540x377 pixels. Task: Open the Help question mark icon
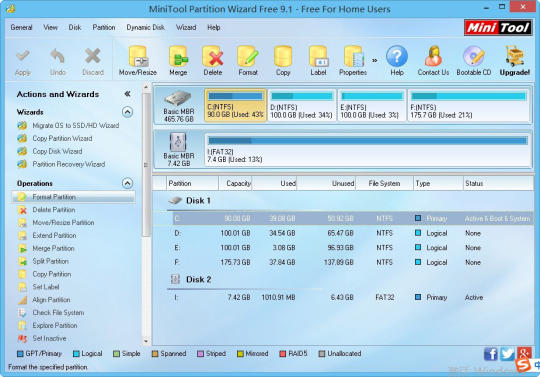coord(397,56)
